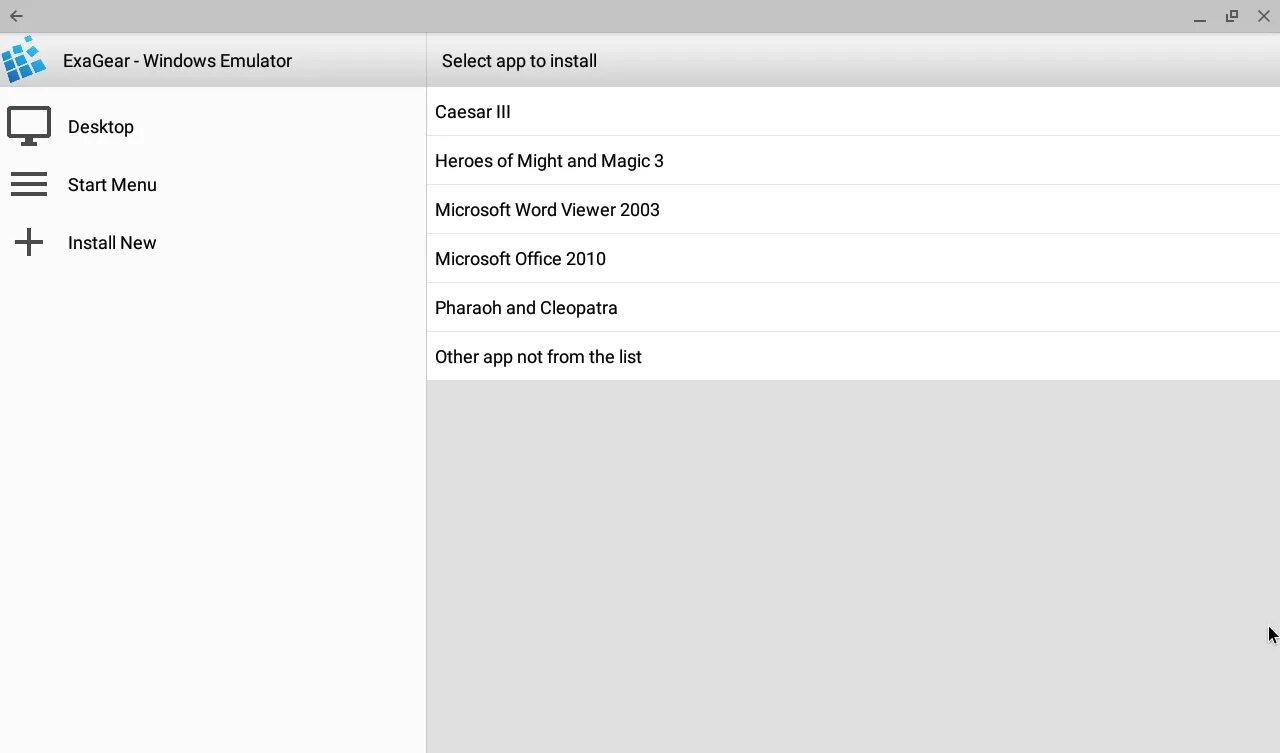This screenshot has width=1280, height=753.
Task: Choose Caesar III from the app list
Action: pos(473,112)
